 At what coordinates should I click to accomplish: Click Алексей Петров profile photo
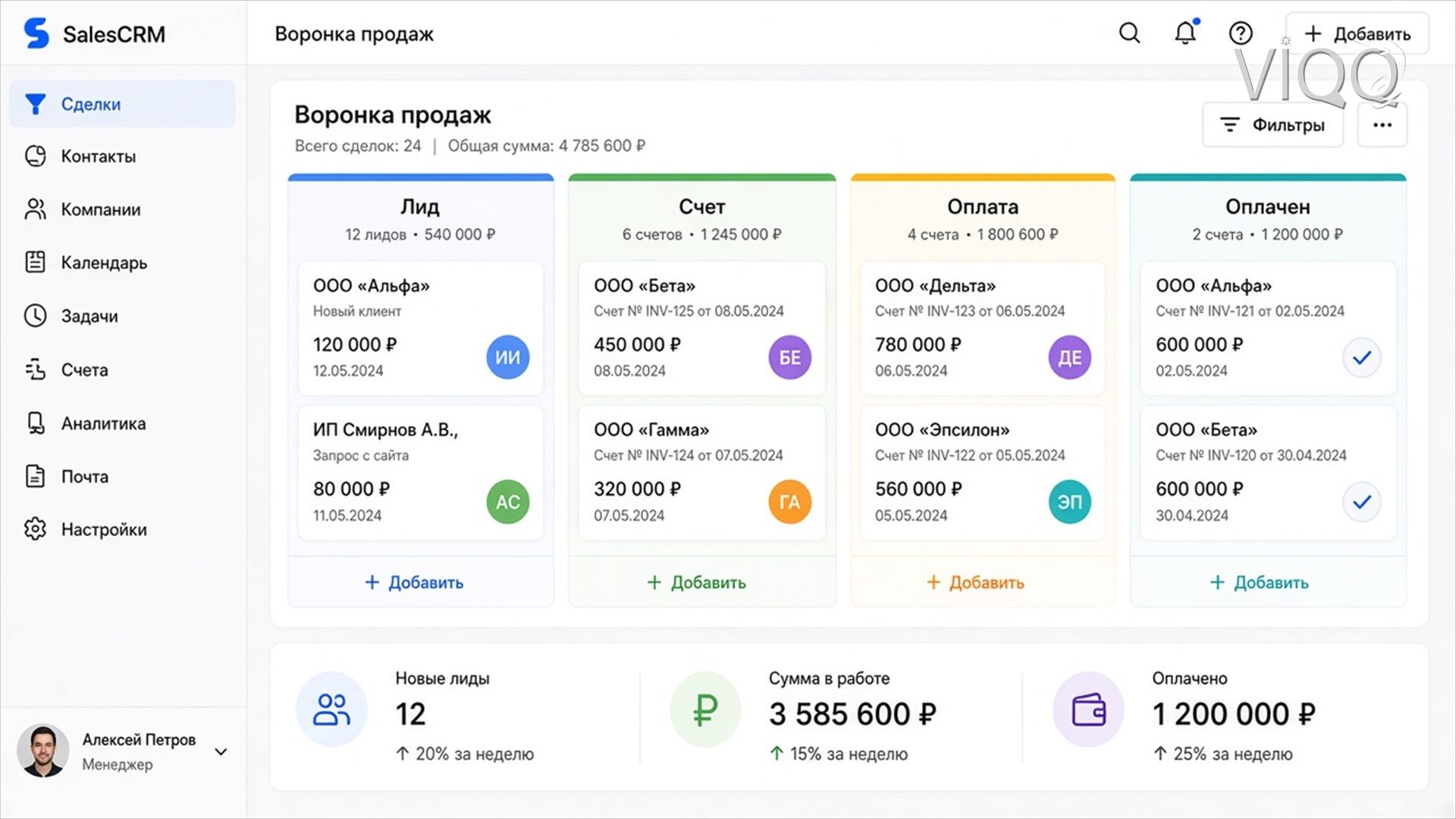(43, 751)
